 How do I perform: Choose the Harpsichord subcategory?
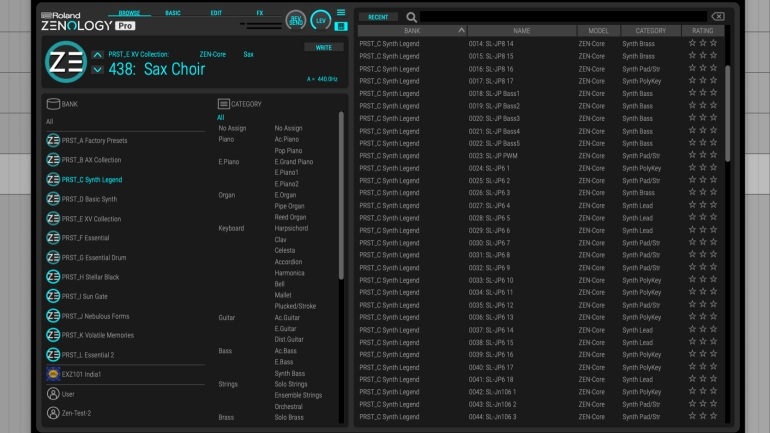(291, 228)
